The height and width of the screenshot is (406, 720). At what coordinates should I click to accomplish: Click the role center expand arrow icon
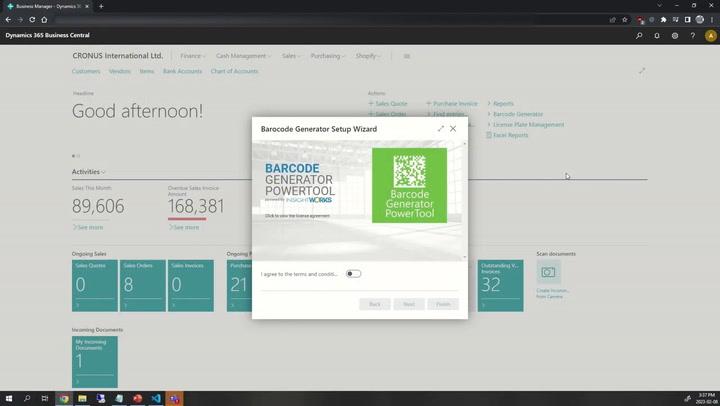tap(641, 71)
